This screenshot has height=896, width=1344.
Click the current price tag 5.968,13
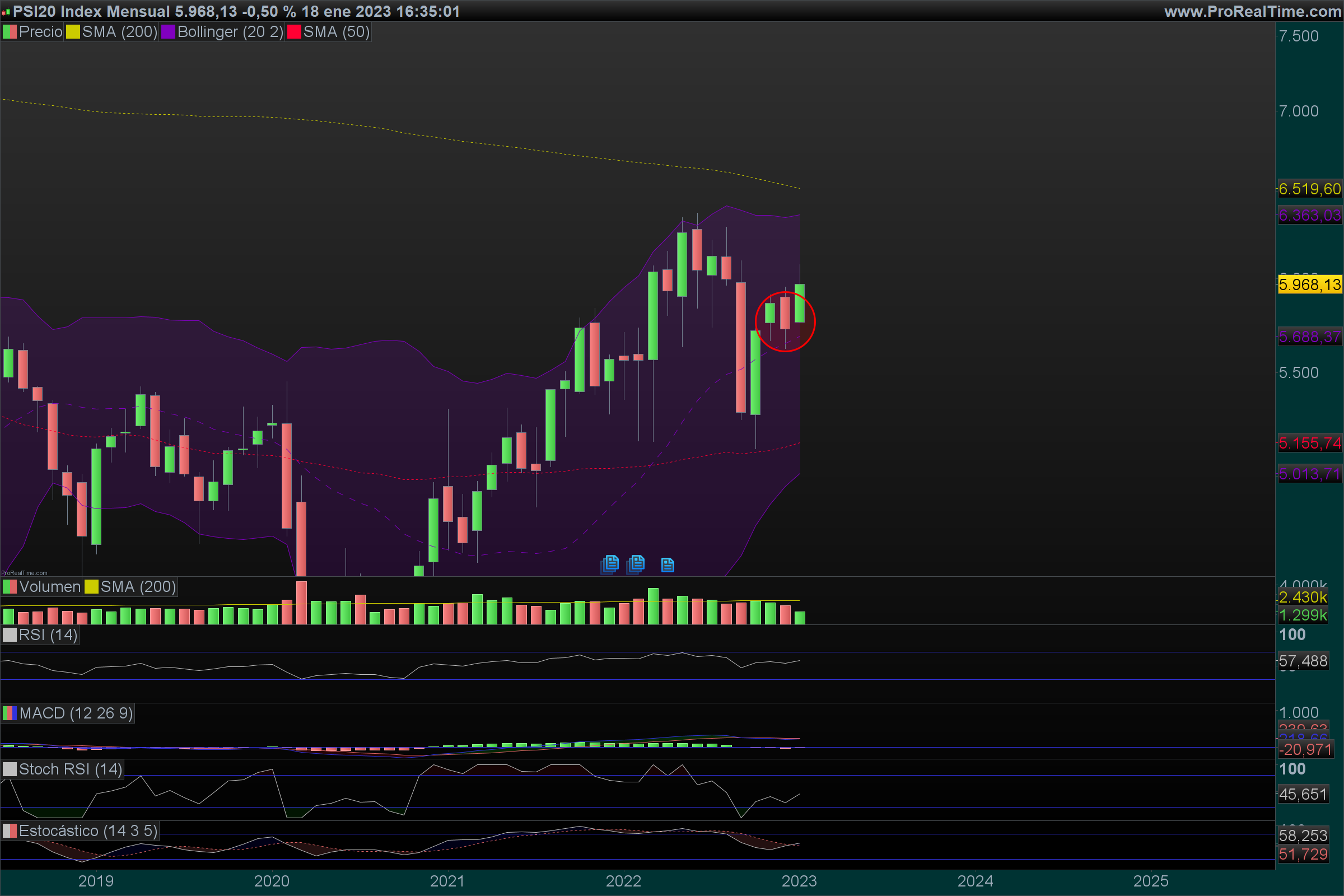pos(1309,284)
